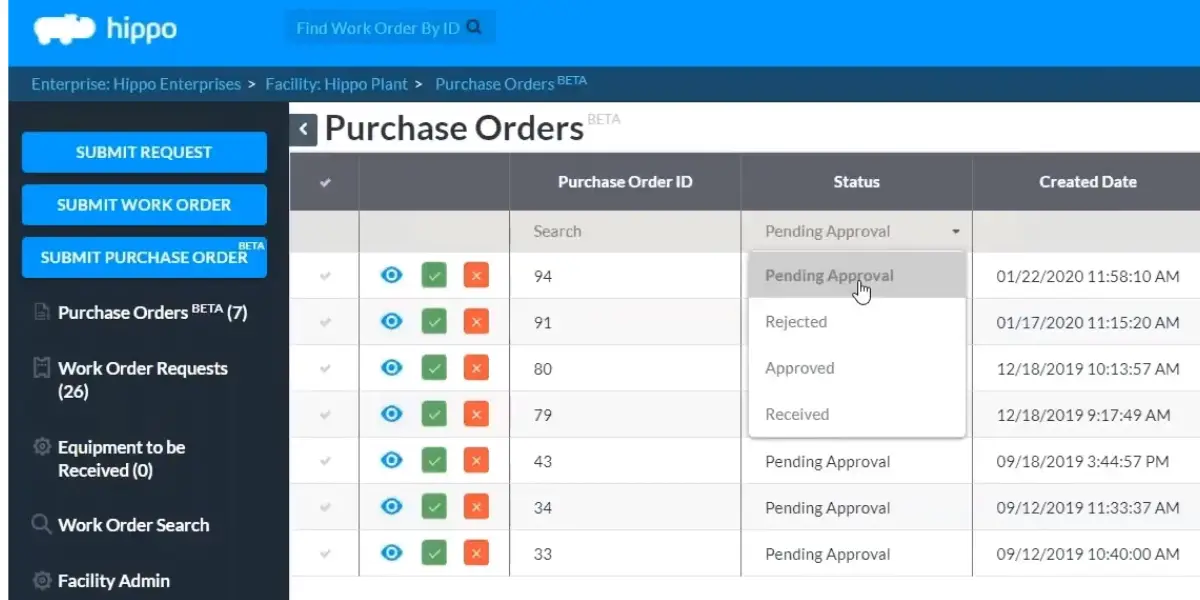Image resolution: width=1200 pixels, height=600 pixels.
Task: Choose Rejected in status list
Action: [x=857, y=322]
